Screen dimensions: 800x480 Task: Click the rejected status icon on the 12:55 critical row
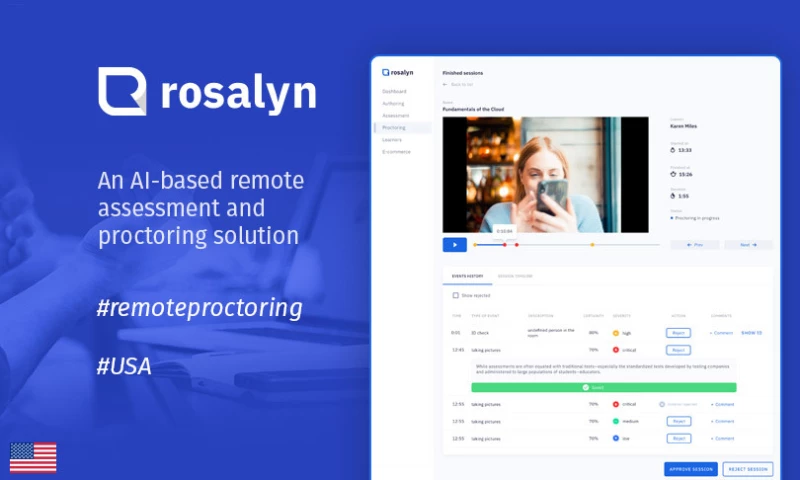662,405
